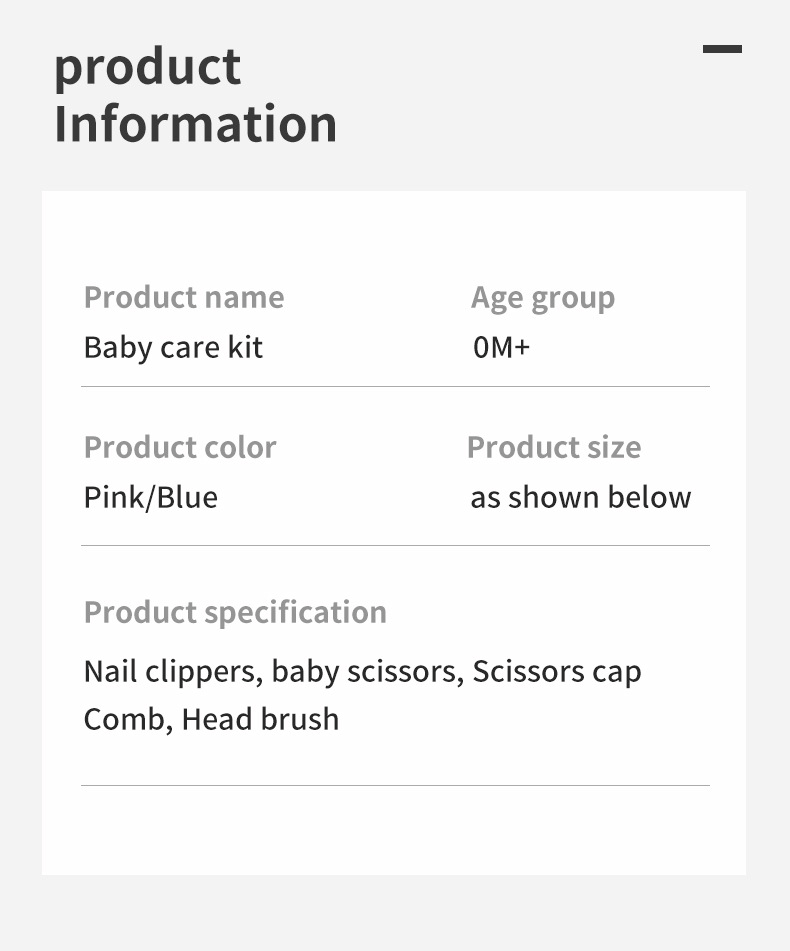Viewport: 790px width, 951px height.
Task: Select the 'Age group' label
Action: pyautogui.click(x=543, y=298)
